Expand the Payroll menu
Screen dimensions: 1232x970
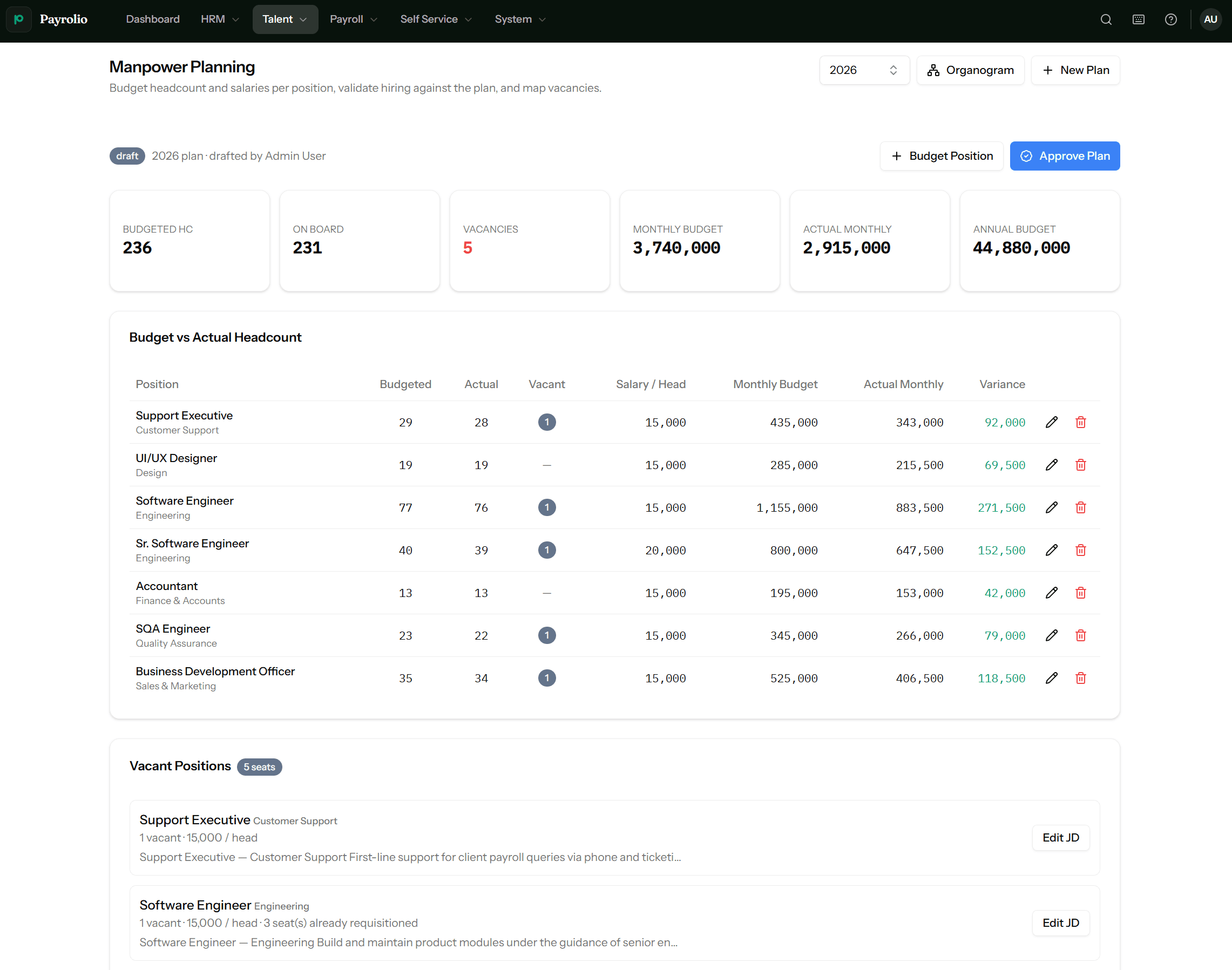coord(353,19)
